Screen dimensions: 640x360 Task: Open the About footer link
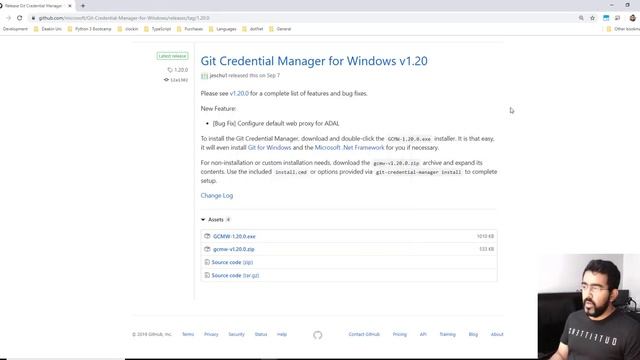point(497,334)
